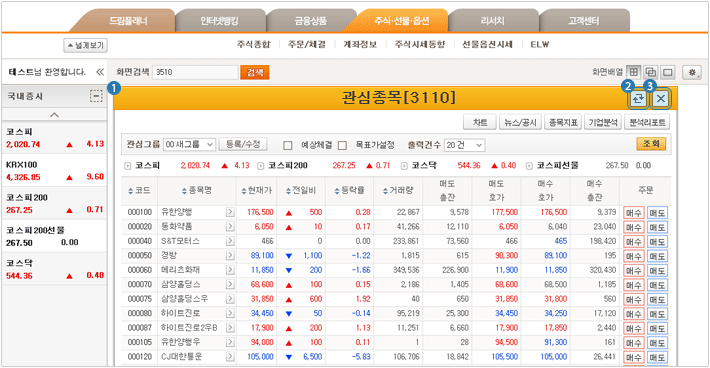Open 주식종합 submenu

coord(254,44)
